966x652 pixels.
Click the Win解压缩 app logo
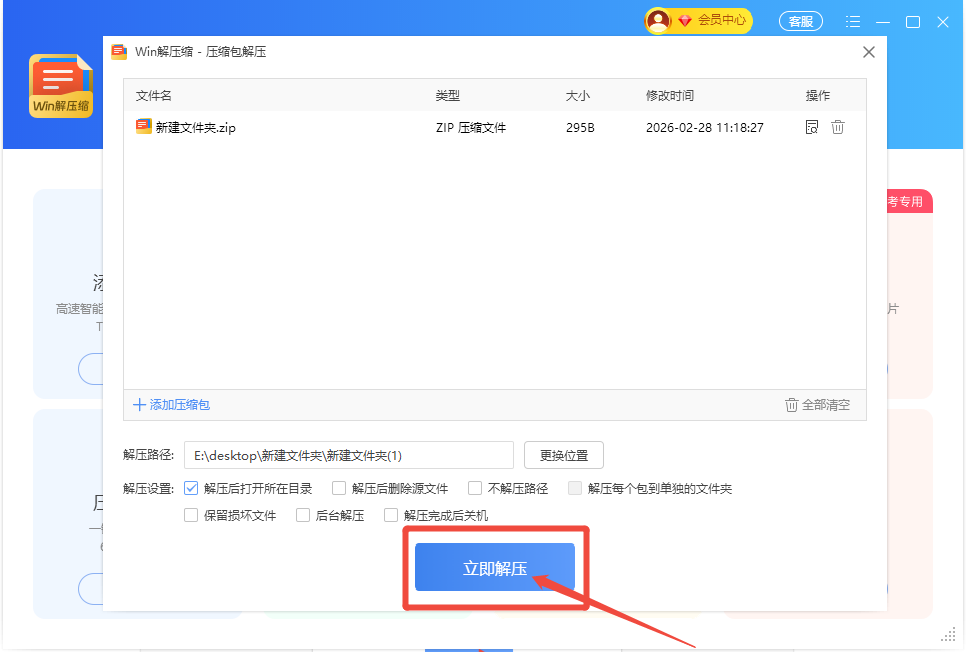pyautogui.click(x=61, y=86)
